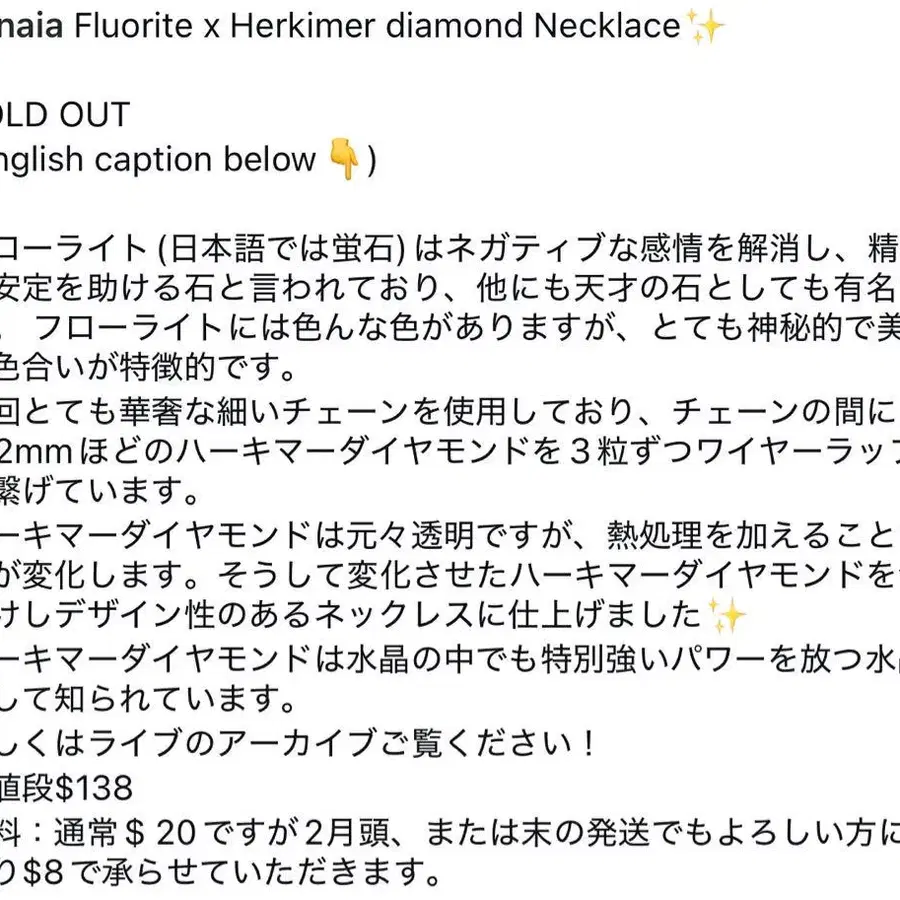Click the line about 水晶の中でも特別強いパワー
Image resolution: width=900 pixels, height=900 pixels.
[x=450, y=659]
